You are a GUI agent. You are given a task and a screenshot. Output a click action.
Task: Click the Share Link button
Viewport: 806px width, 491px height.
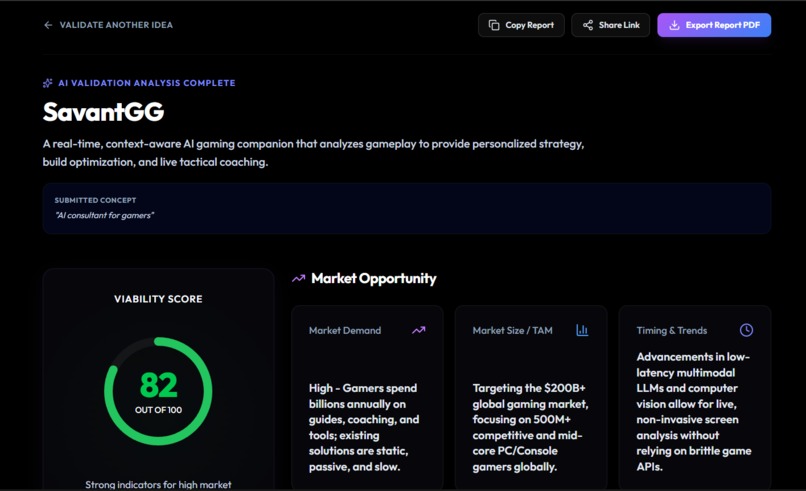coord(611,25)
